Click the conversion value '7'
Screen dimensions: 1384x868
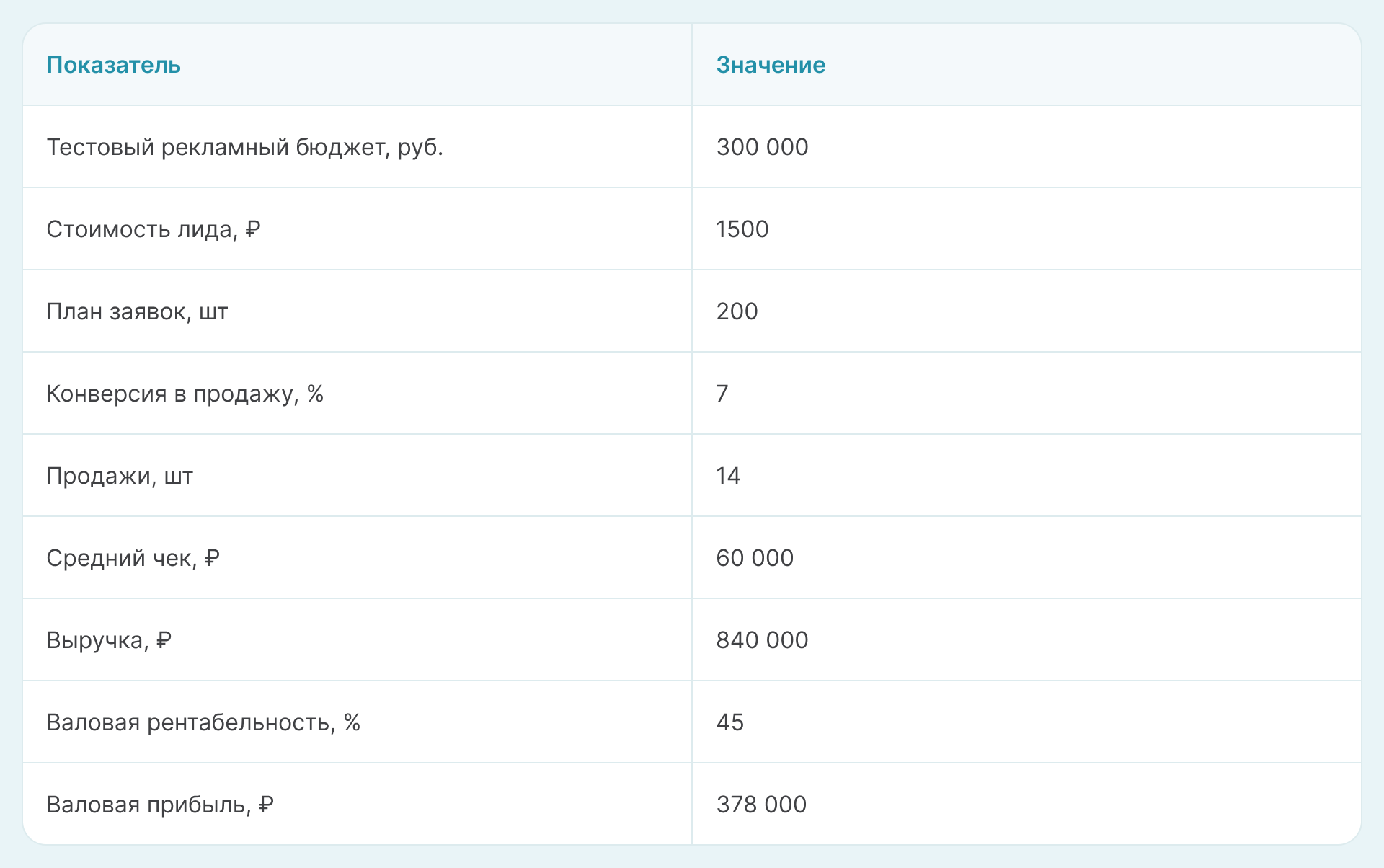point(722,394)
